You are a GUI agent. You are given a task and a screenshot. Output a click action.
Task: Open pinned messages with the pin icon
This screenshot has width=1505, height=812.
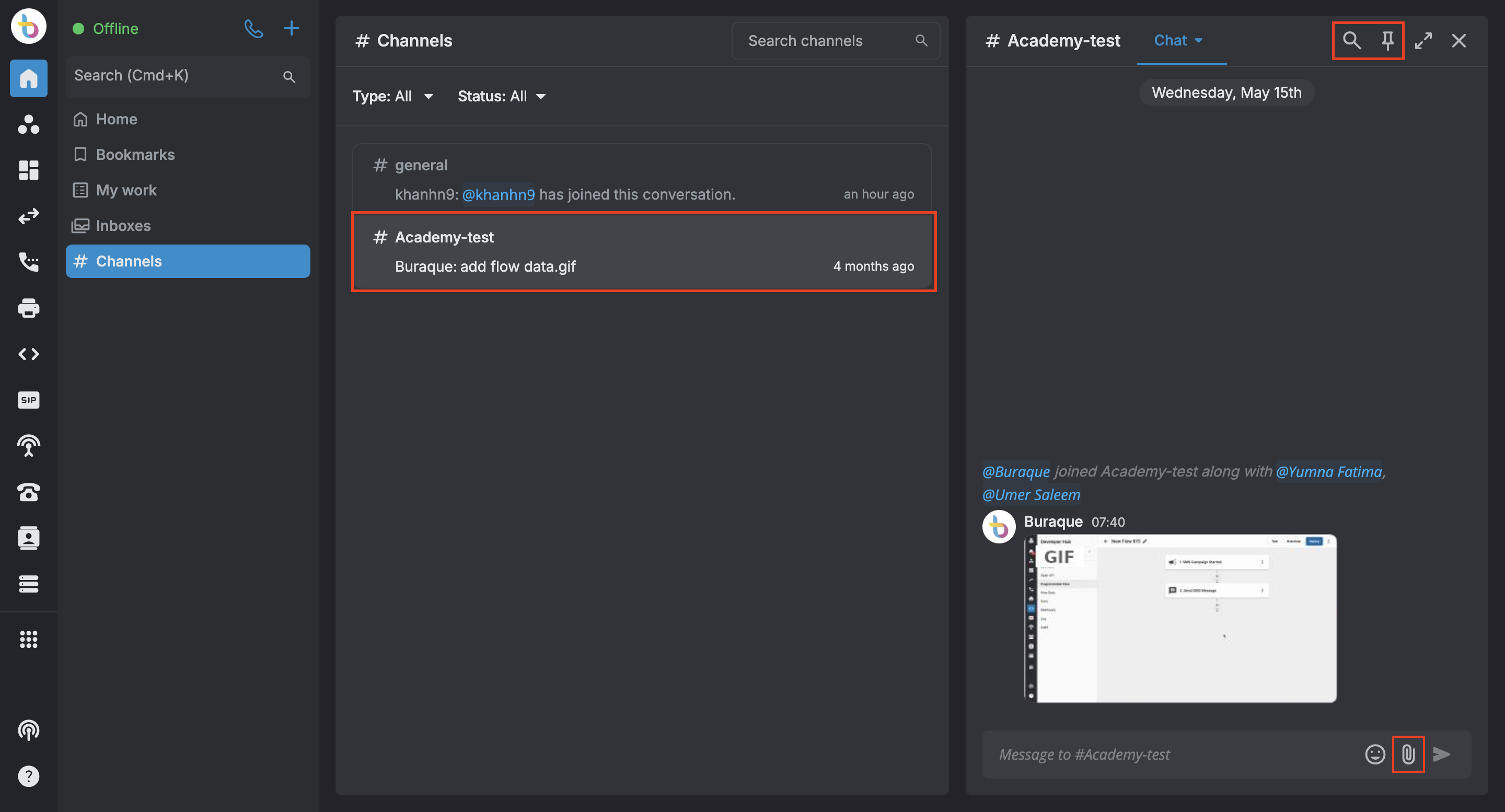pyautogui.click(x=1387, y=40)
